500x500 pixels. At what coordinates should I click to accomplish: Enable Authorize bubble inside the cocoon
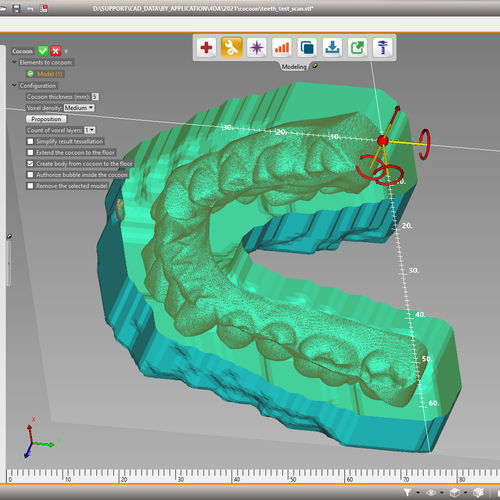click(x=30, y=175)
